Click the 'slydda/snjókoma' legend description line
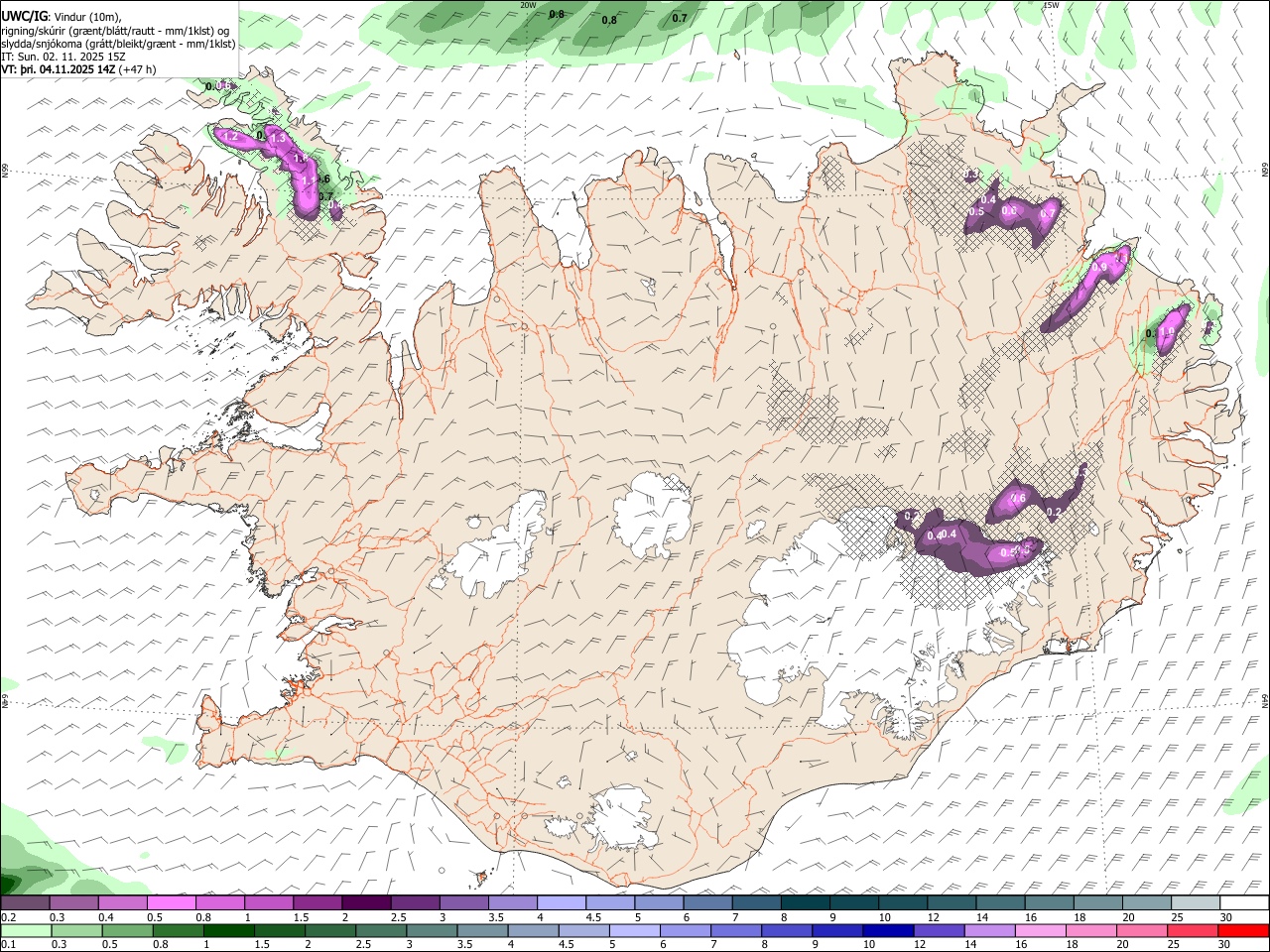This screenshot has width=1270, height=952. point(117,44)
